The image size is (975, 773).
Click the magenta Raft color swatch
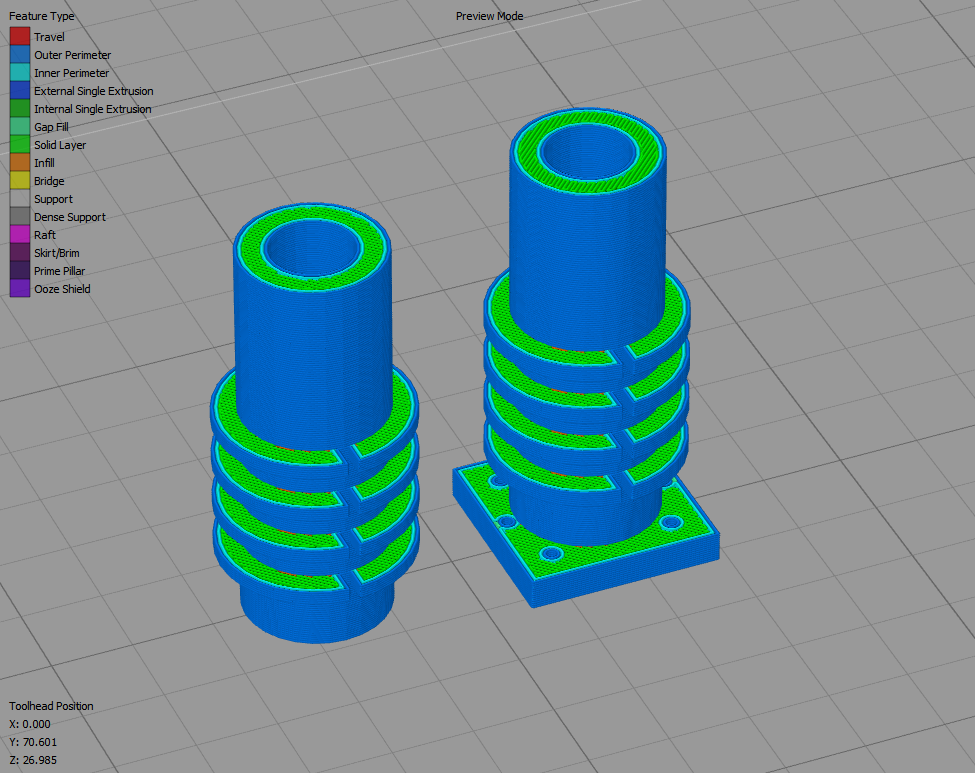[x=20, y=235]
